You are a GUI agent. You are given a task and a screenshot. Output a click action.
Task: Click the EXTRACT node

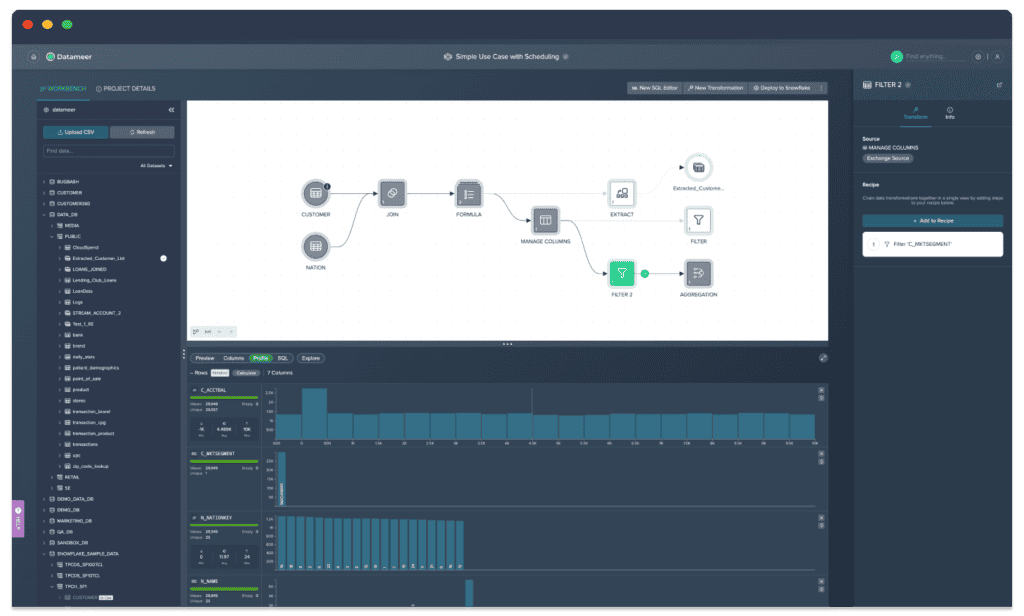tap(622, 193)
